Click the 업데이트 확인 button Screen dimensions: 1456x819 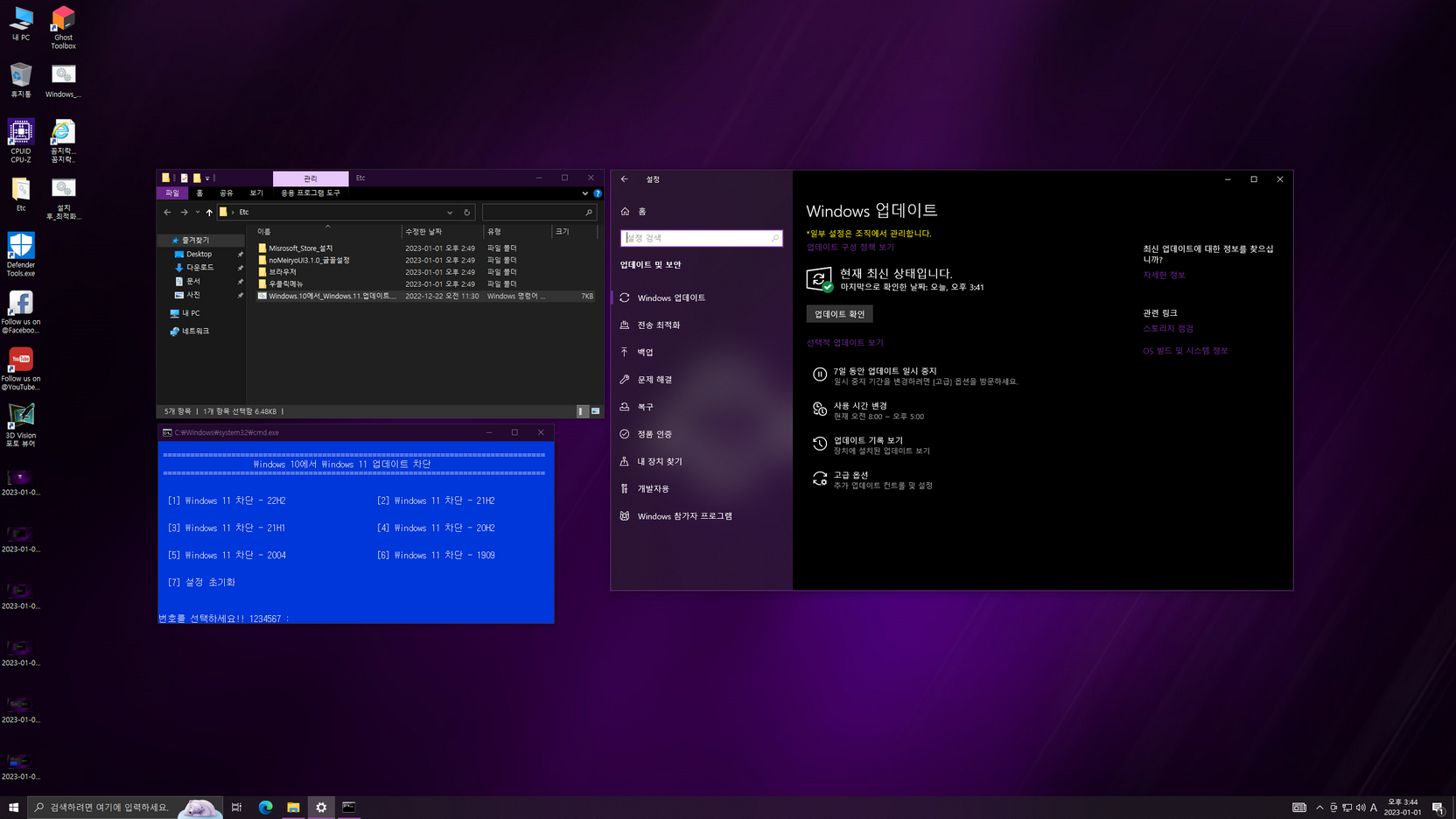click(839, 314)
